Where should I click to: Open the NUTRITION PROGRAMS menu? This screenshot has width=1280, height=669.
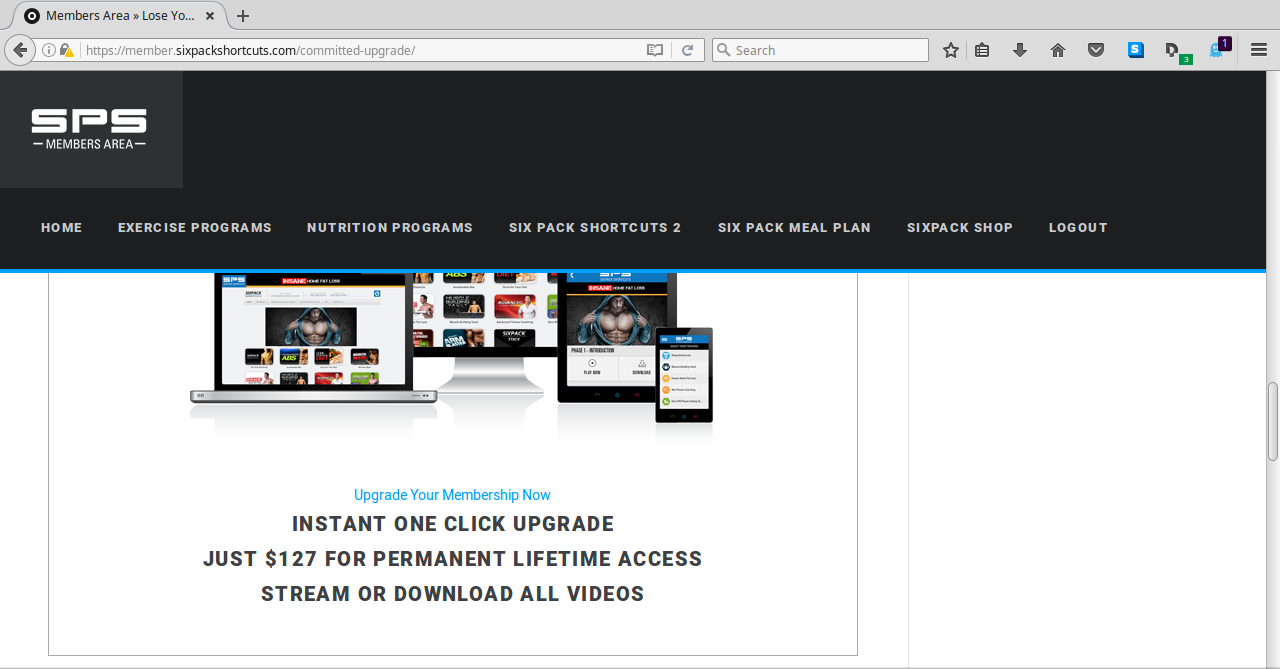pos(390,228)
